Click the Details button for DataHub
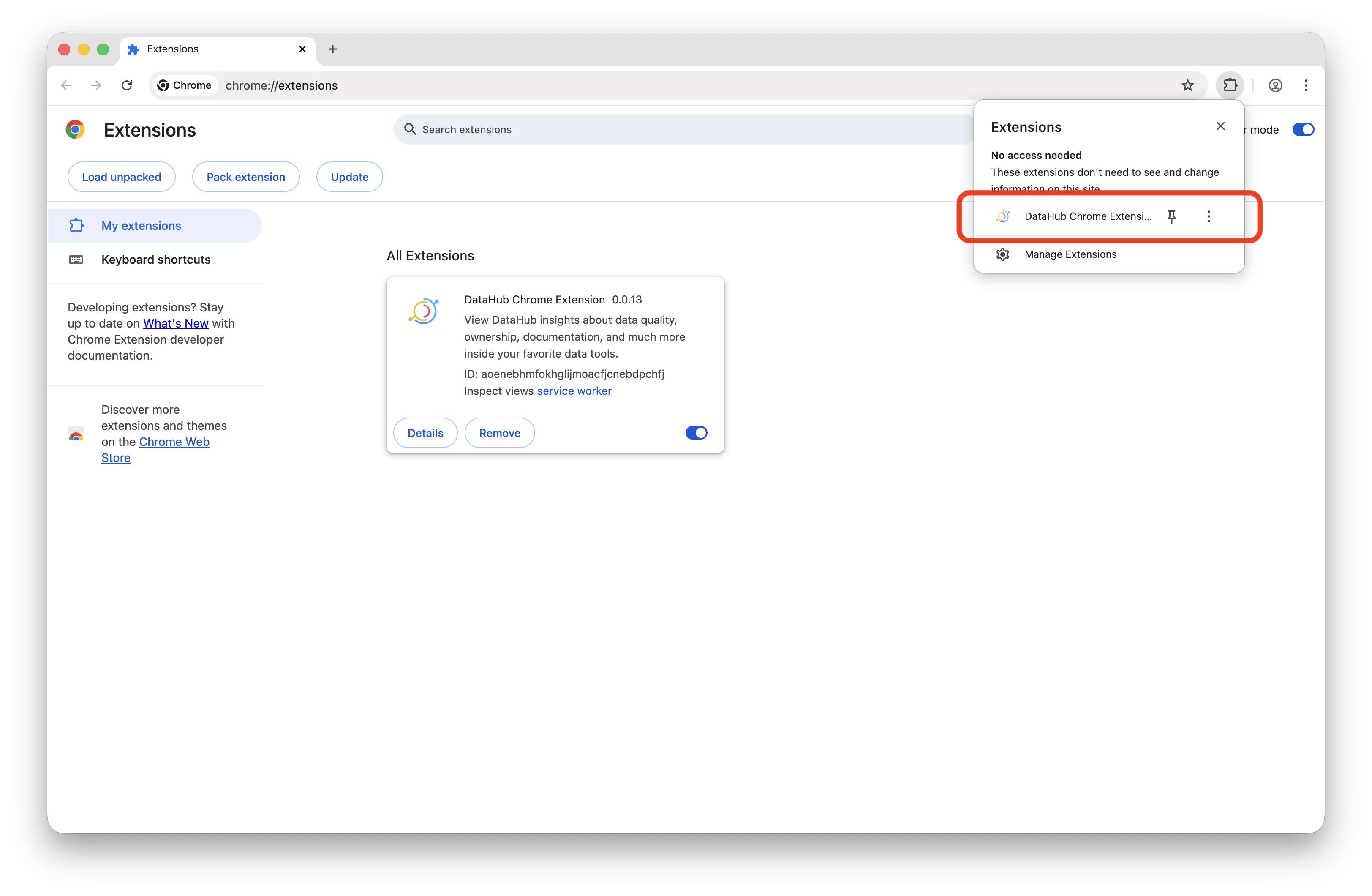Screen dimensions: 1372x896 [425, 433]
